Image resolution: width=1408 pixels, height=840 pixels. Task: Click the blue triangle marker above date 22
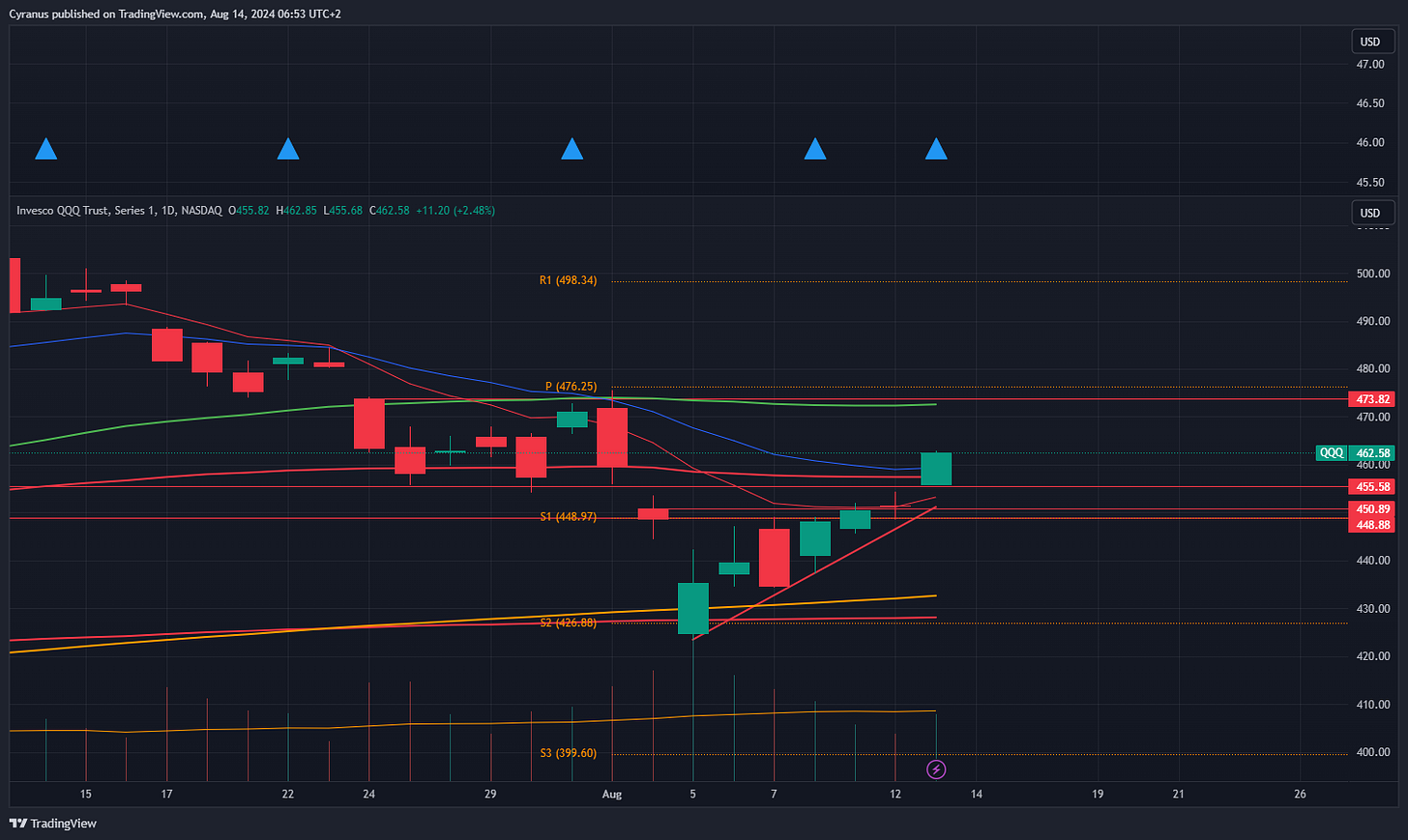[x=288, y=149]
